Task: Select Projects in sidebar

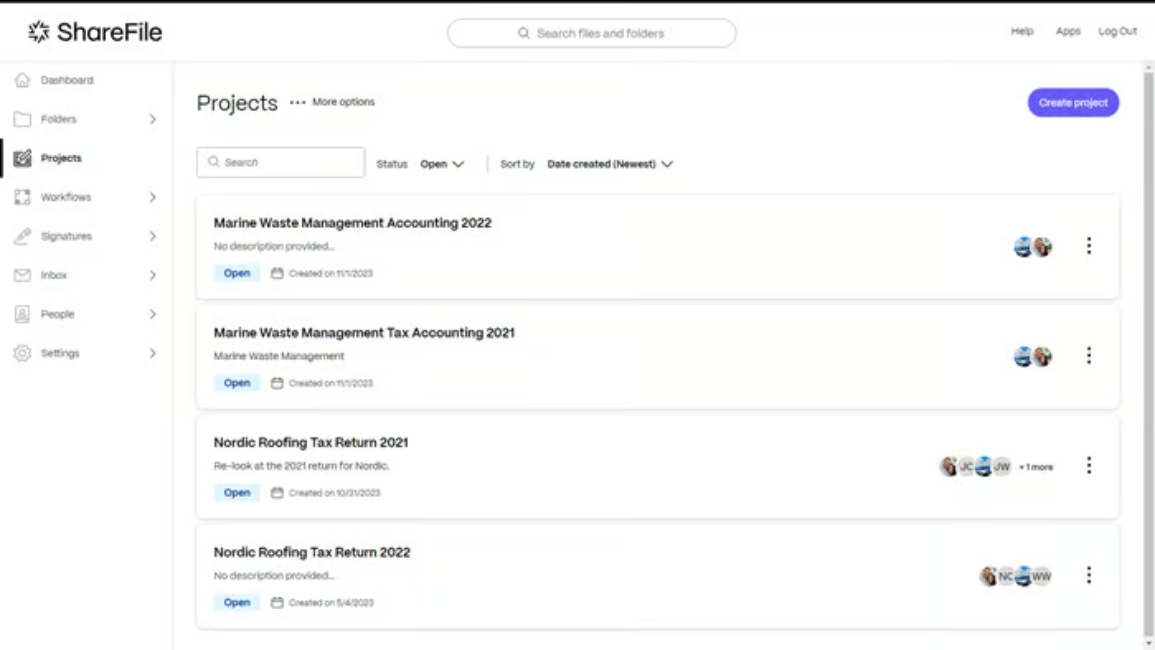Action: click(x=61, y=158)
